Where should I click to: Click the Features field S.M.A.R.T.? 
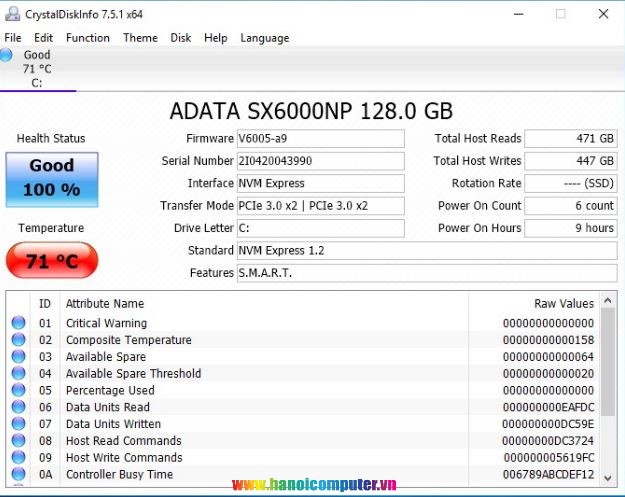coord(427,273)
